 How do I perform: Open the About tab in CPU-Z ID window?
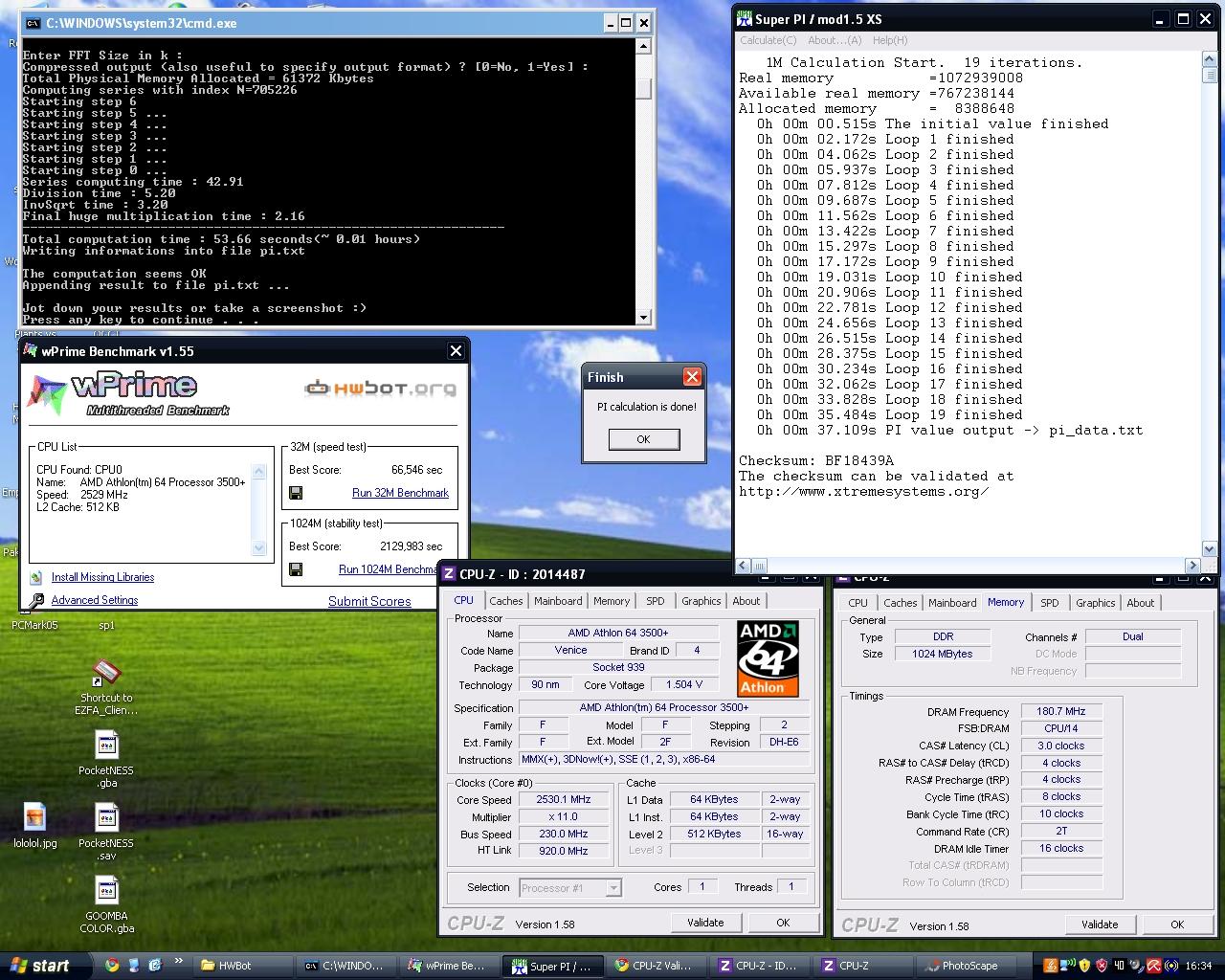[x=746, y=601]
